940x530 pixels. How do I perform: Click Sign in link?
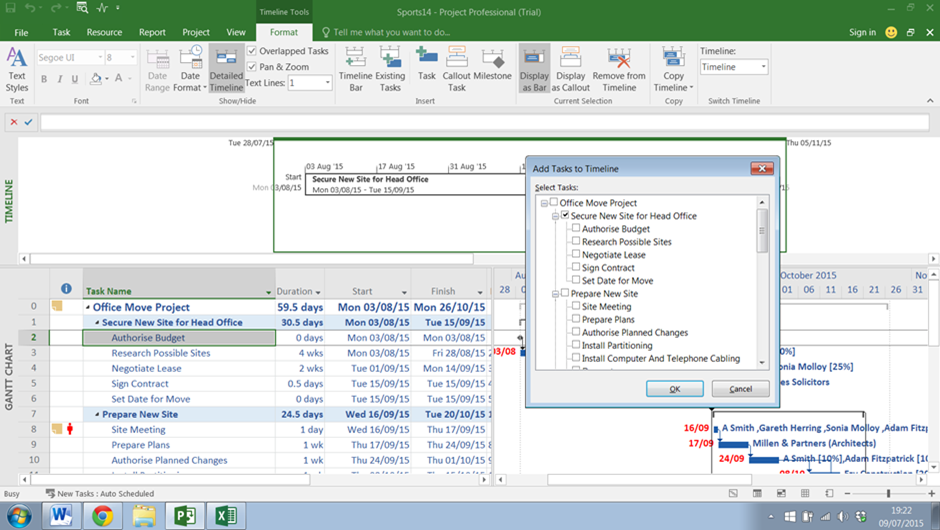862,32
